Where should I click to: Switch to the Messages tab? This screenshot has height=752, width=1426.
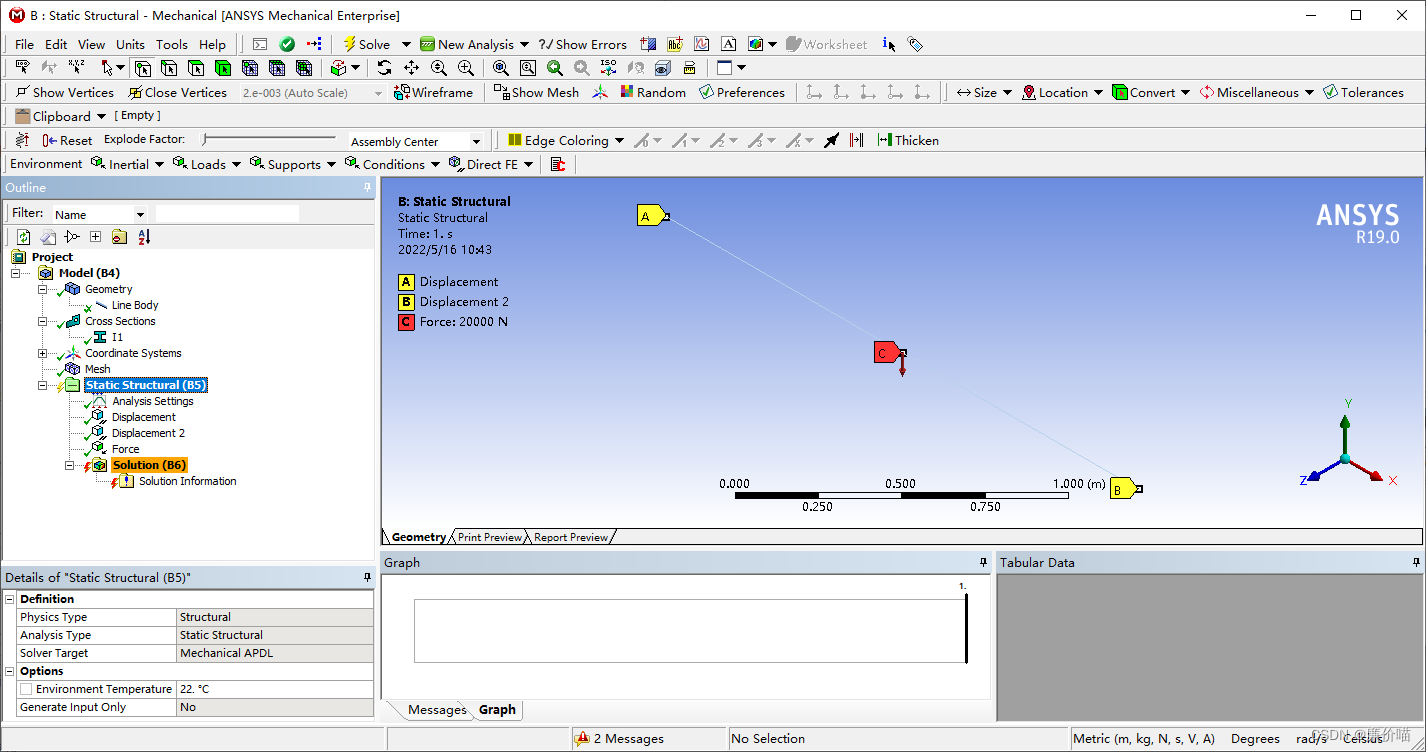pyautogui.click(x=437, y=709)
